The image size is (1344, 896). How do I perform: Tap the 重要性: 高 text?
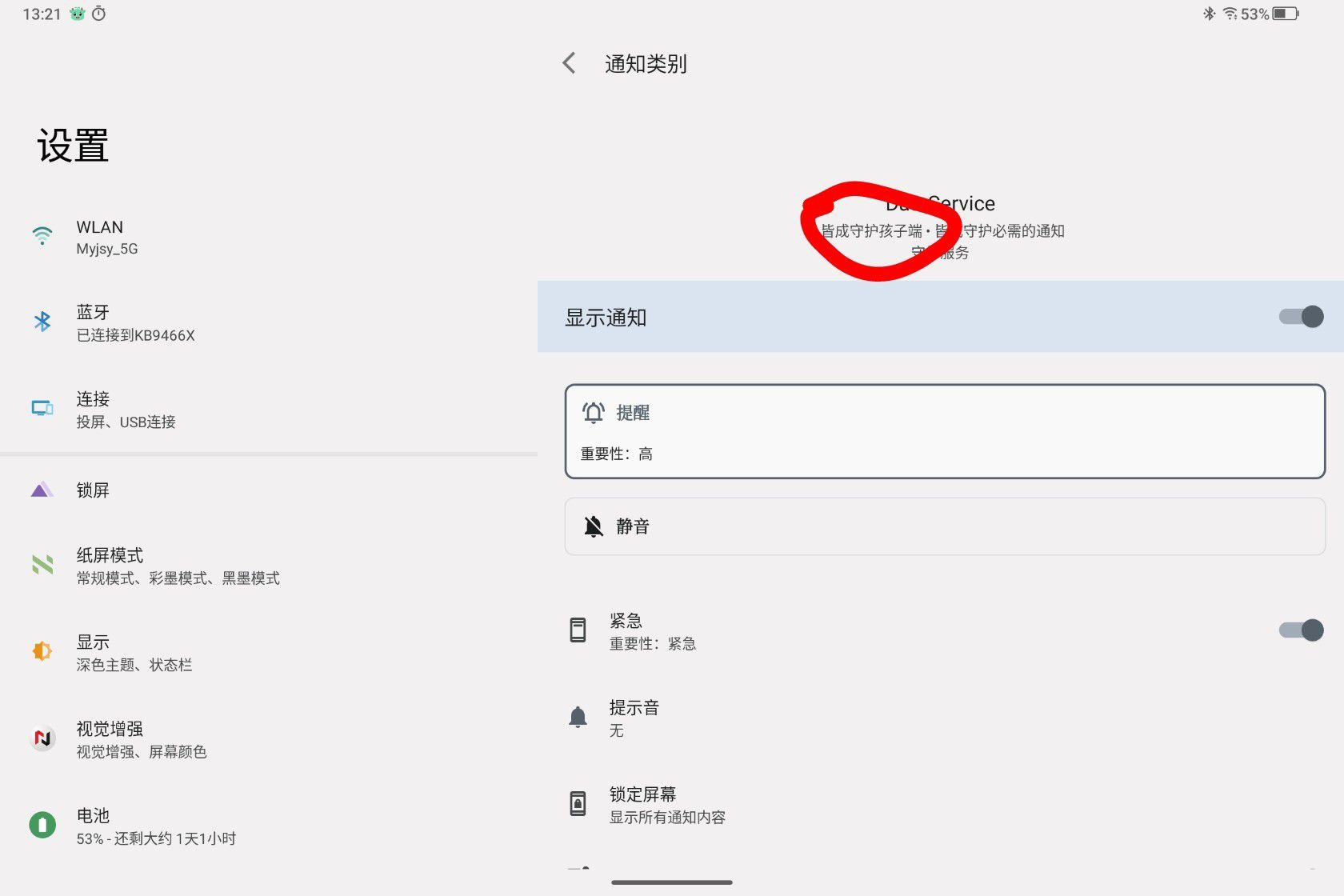point(616,454)
